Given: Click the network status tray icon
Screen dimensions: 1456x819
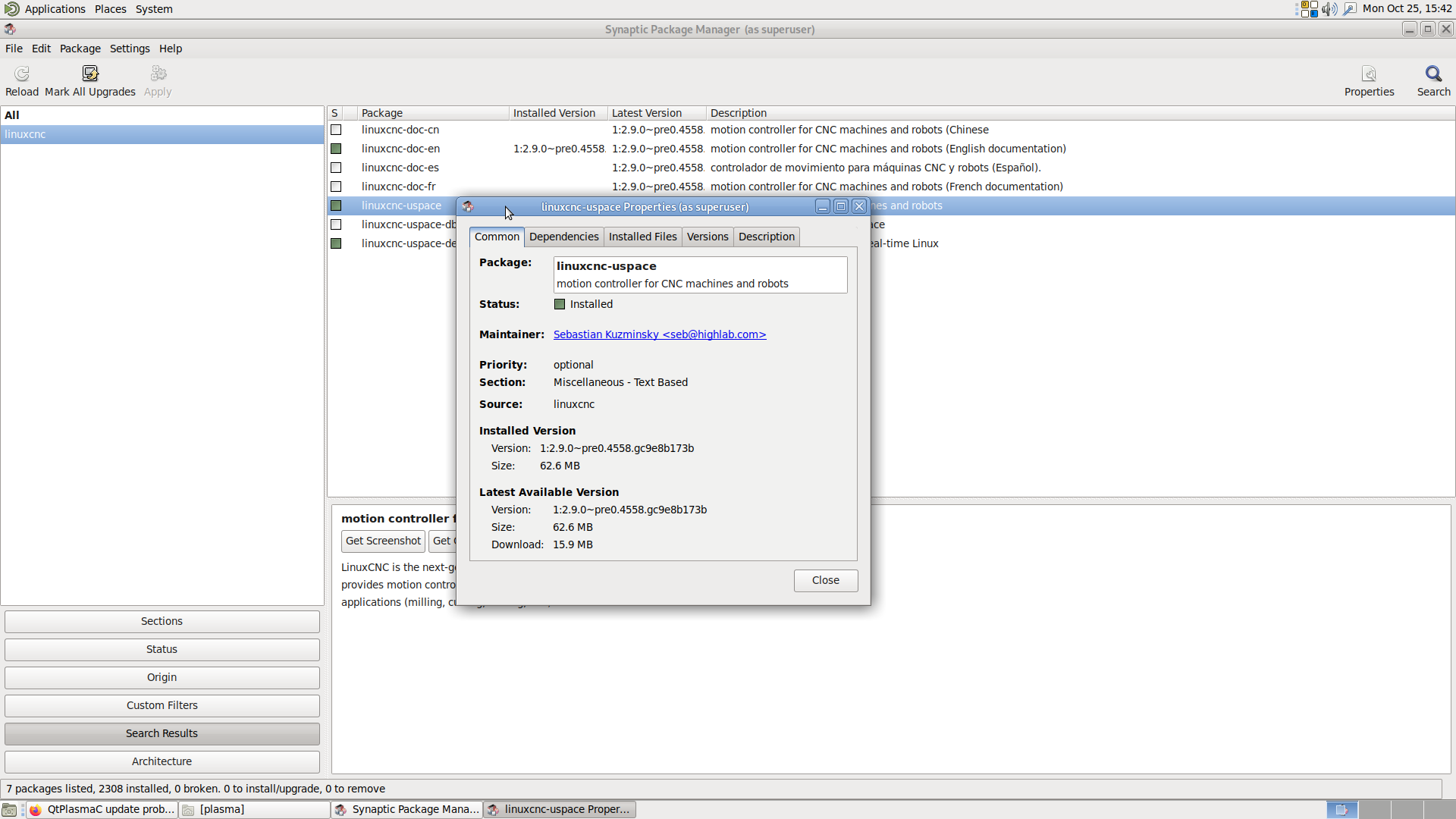Looking at the screenshot, I should tap(1309, 9).
